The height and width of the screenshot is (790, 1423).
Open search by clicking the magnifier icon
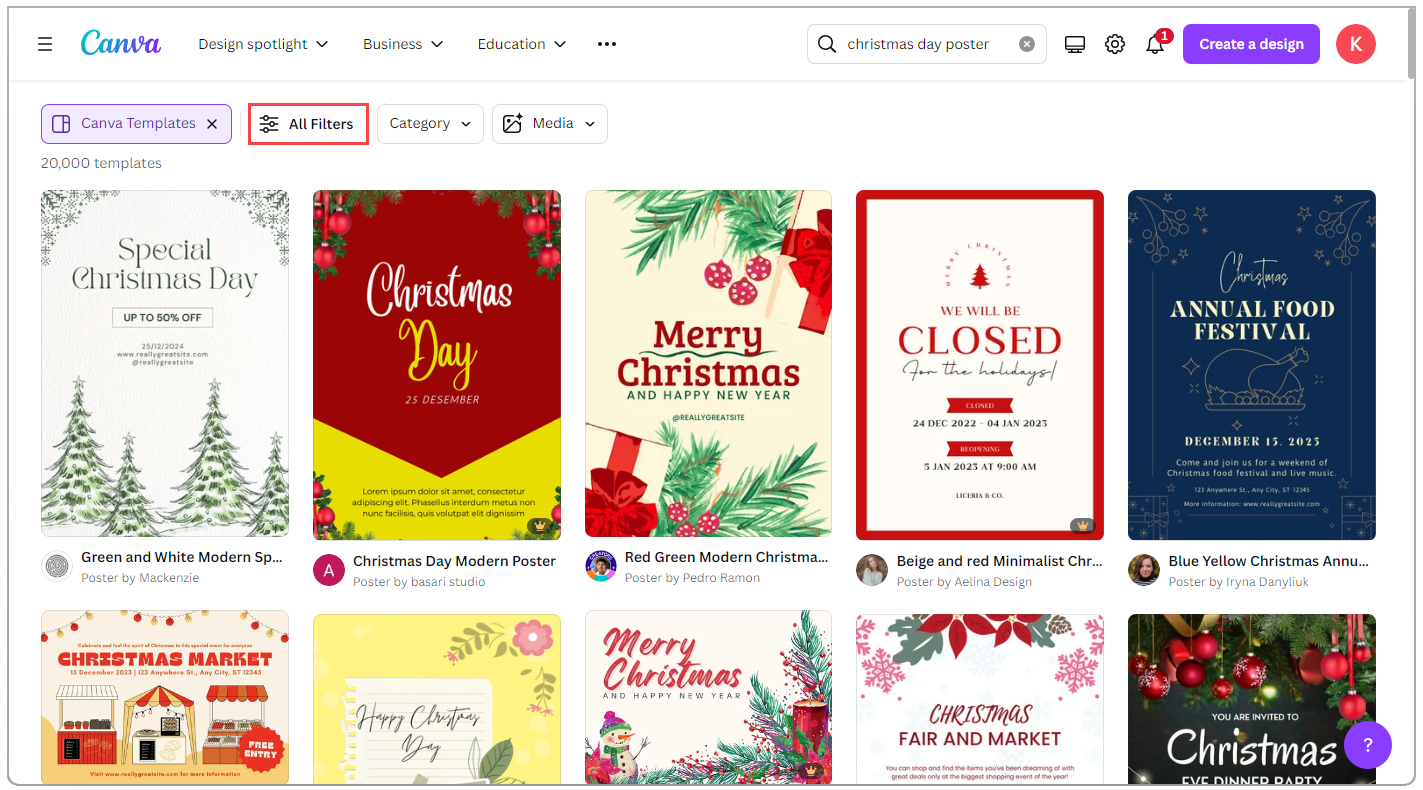click(826, 43)
